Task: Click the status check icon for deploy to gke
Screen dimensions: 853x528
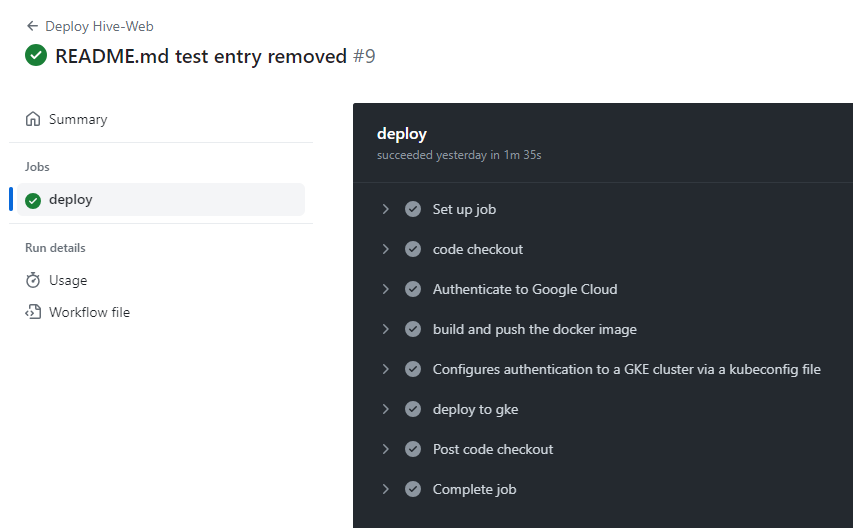Action: [x=413, y=409]
